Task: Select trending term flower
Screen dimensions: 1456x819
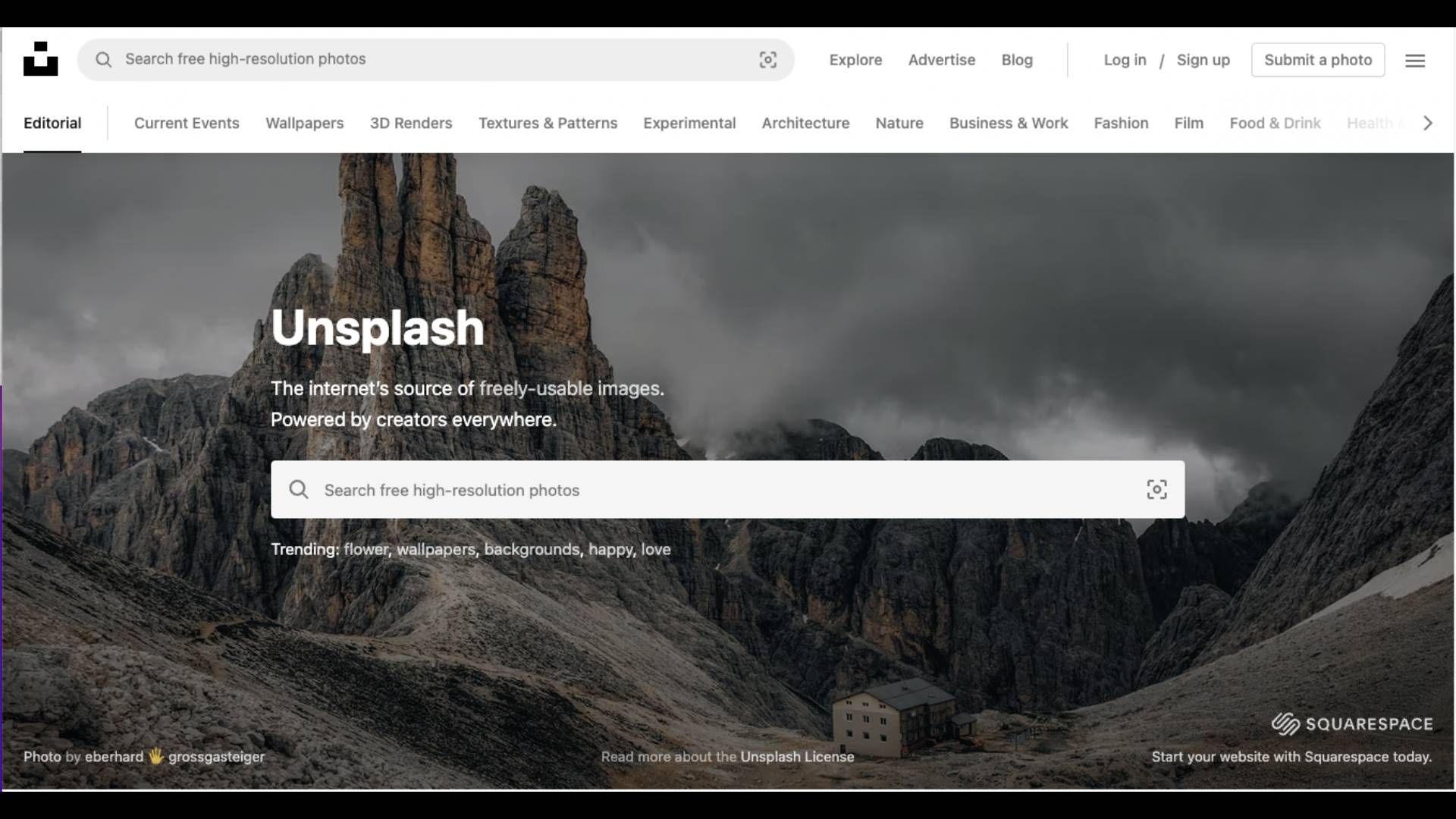Action: tap(366, 549)
